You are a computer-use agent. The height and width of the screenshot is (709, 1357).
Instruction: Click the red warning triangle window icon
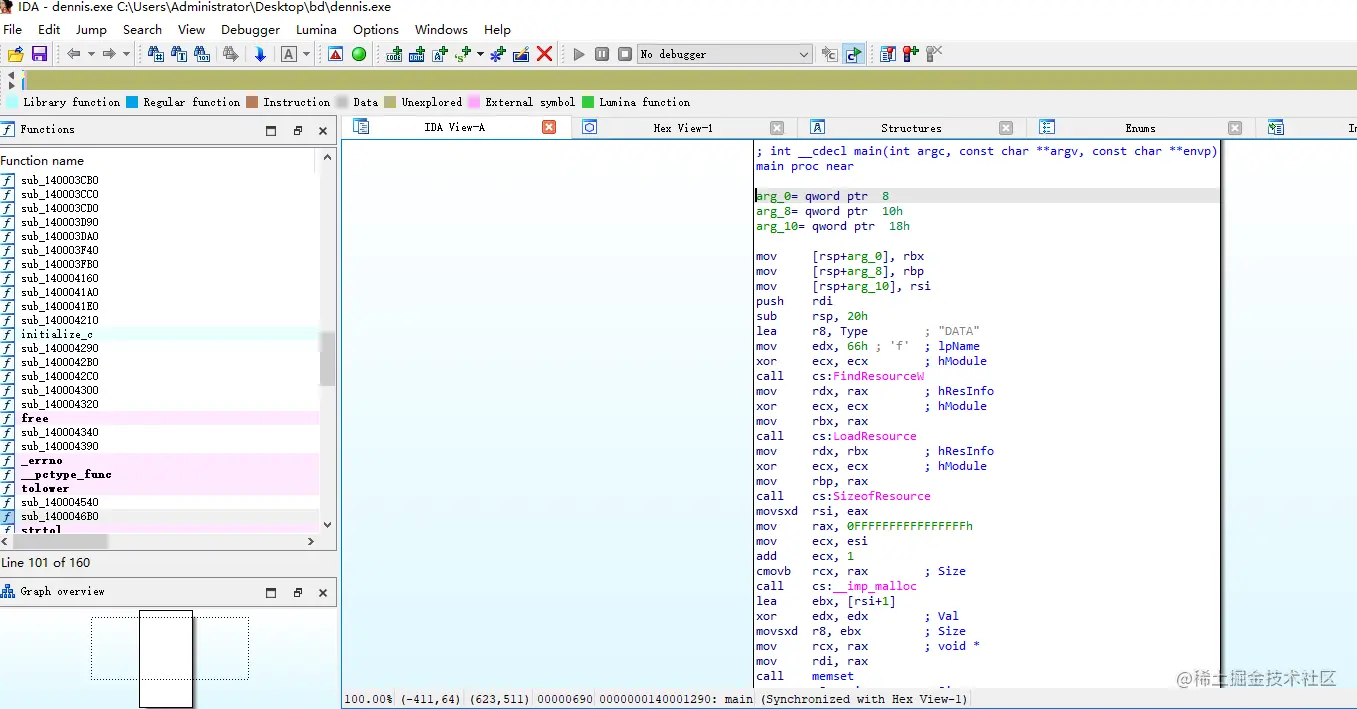tap(335, 54)
